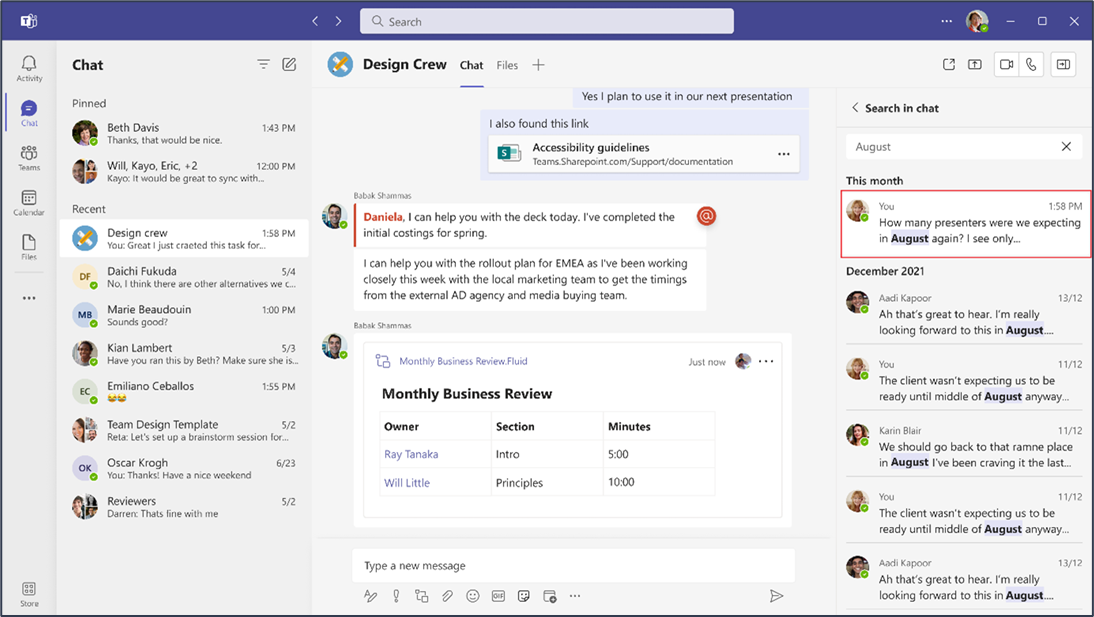Clear the August search in chat field
Image resolution: width=1094 pixels, height=617 pixels.
[x=1066, y=147]
